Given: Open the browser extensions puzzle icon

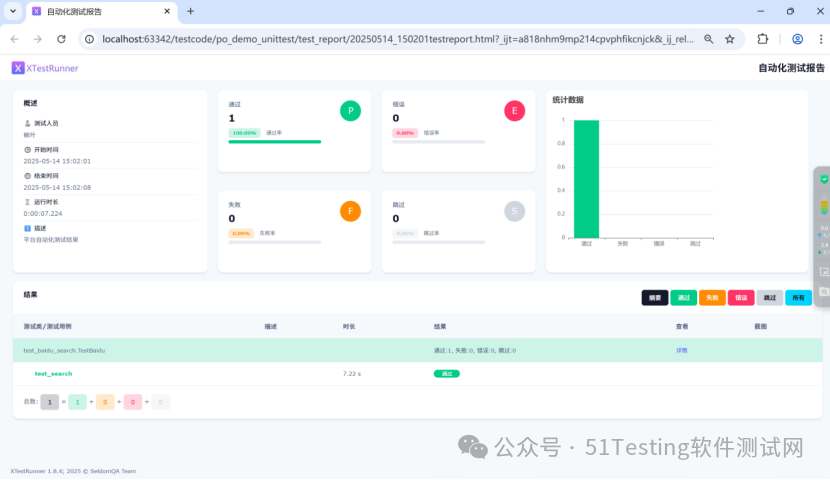Looking at the screenshot, I should click(x=763, y=39).
